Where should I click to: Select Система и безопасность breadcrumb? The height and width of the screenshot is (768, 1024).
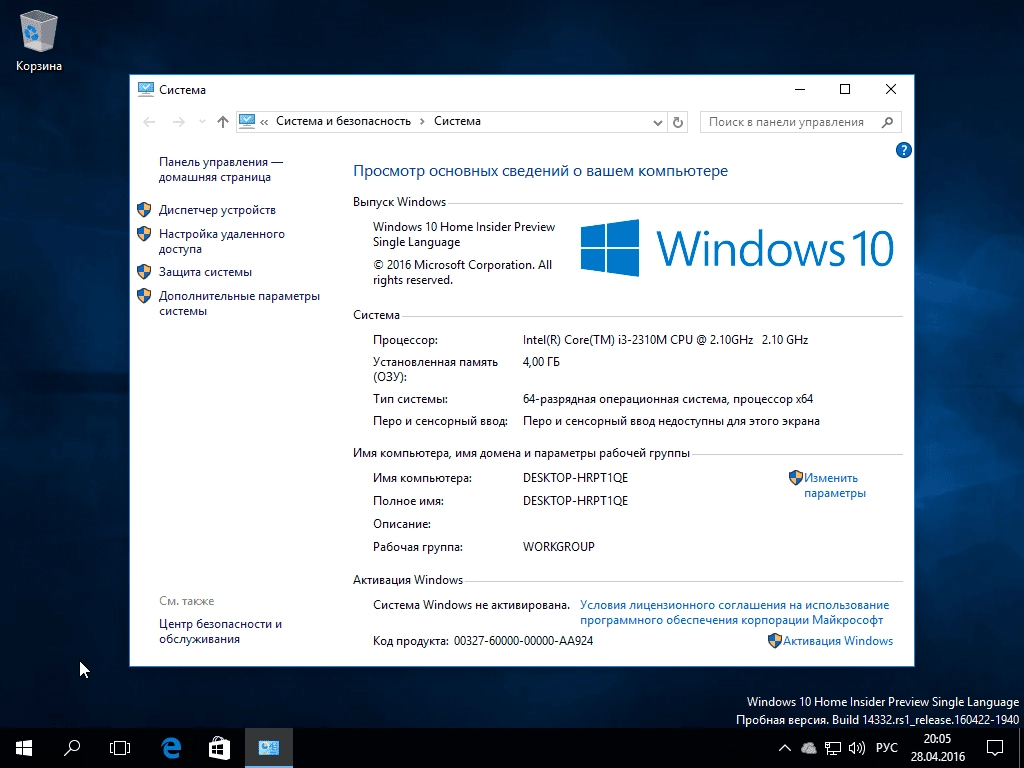coord(344,121)
